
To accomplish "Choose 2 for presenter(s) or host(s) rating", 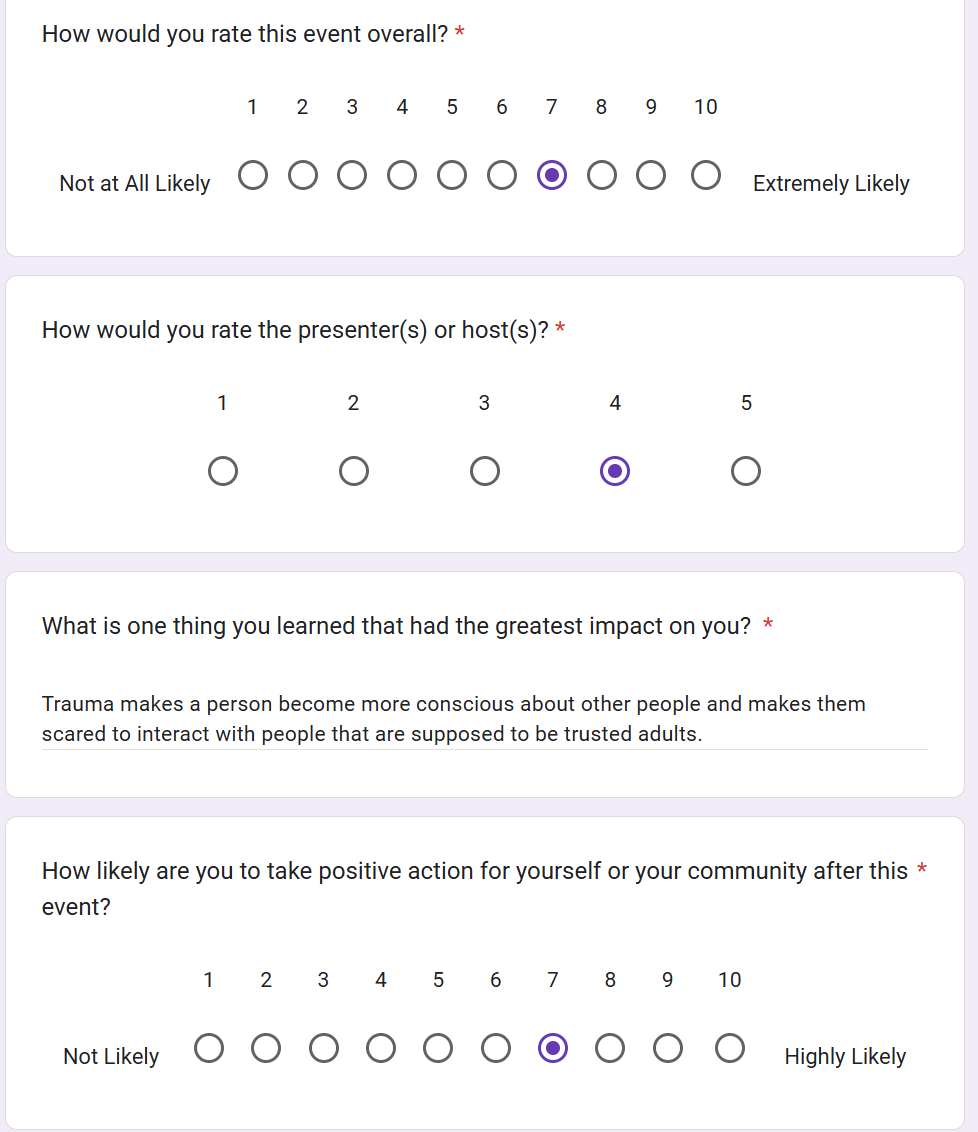I will (x=354, y=471).
